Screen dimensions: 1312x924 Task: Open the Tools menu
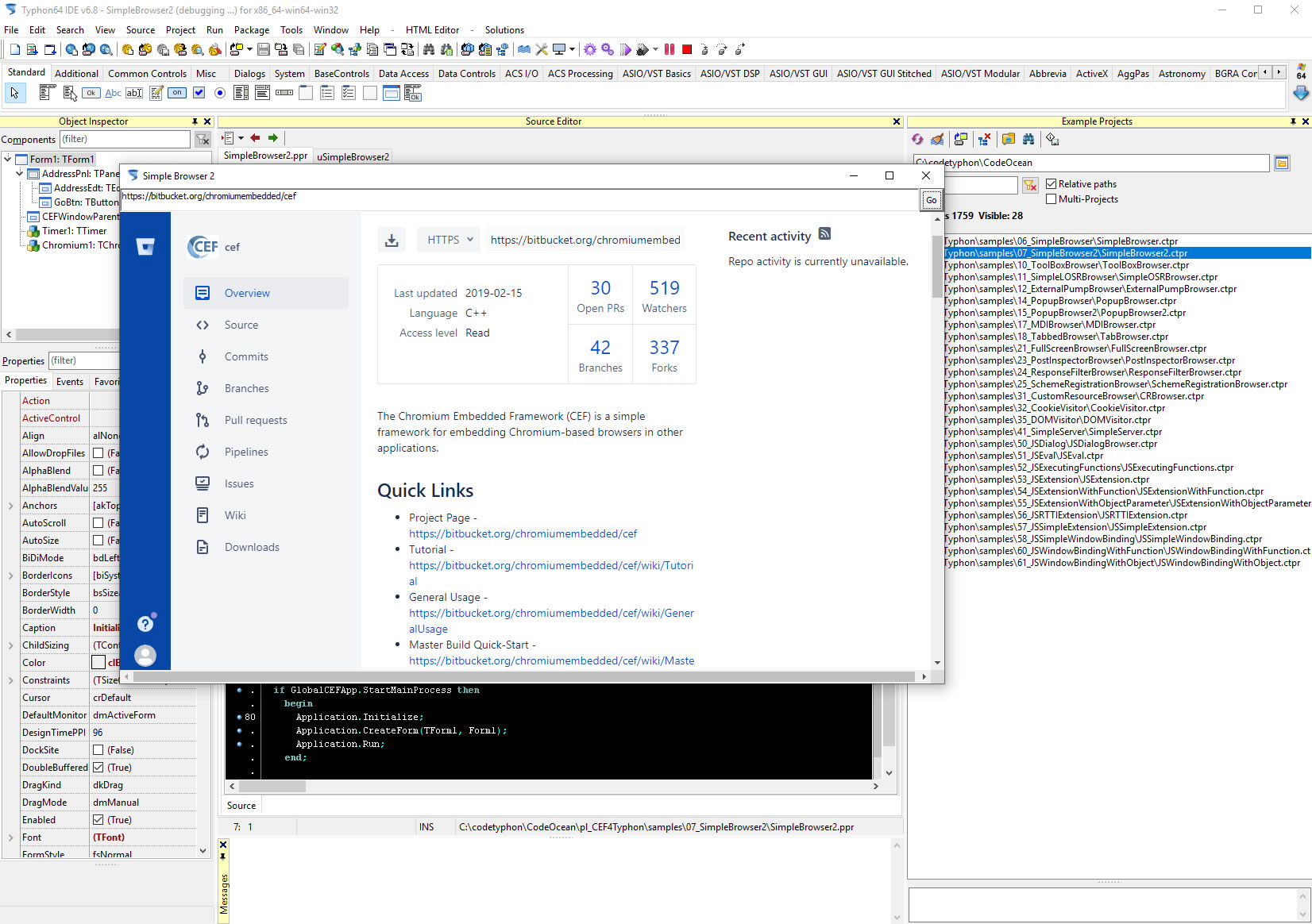(291, 30)
